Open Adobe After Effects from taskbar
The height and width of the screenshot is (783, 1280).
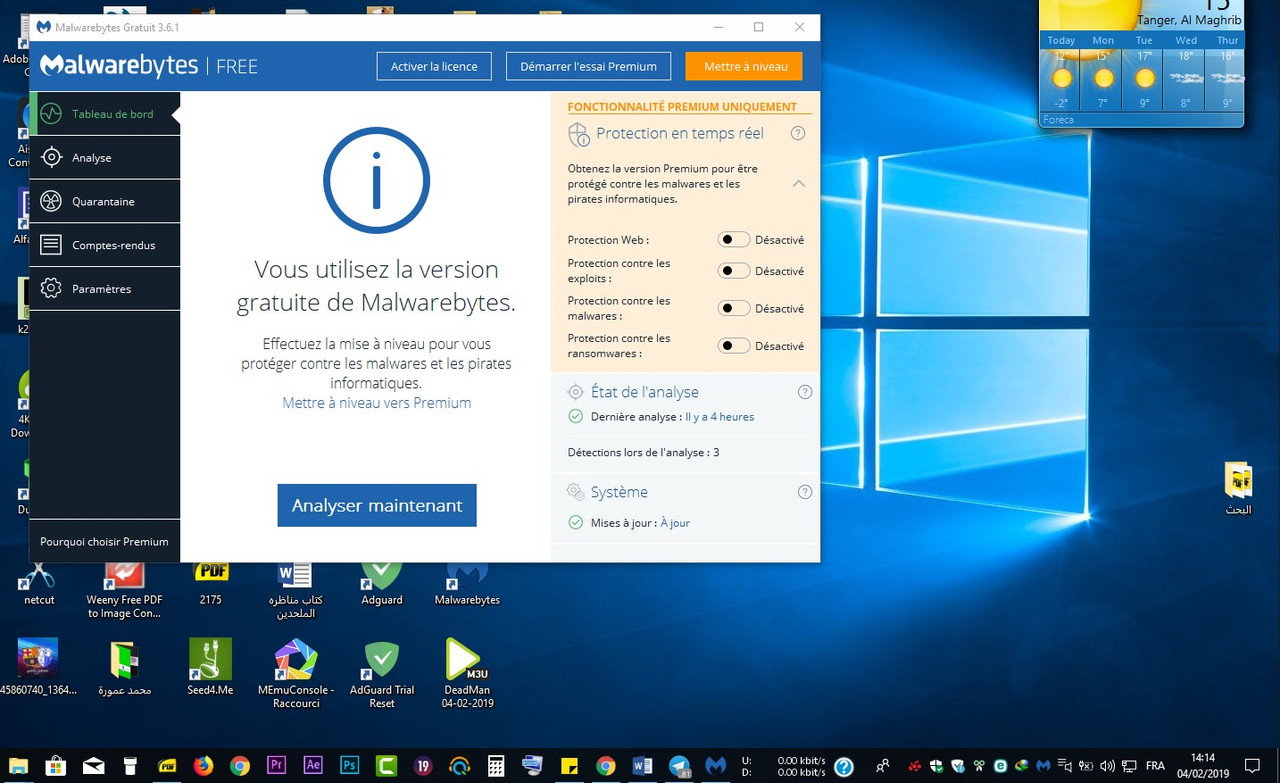click(x=313, y=766)
